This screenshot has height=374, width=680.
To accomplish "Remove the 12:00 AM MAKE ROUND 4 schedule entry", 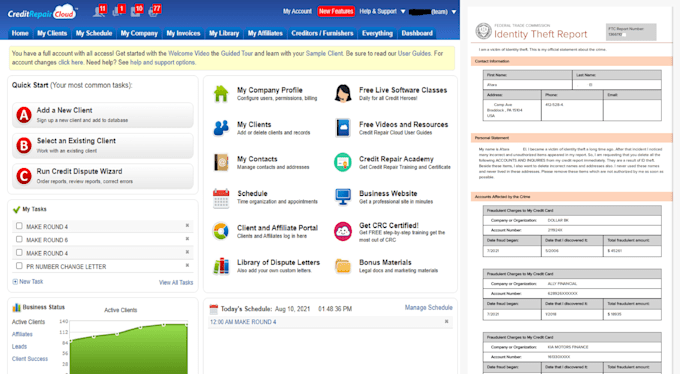I will tap(446, 322).
